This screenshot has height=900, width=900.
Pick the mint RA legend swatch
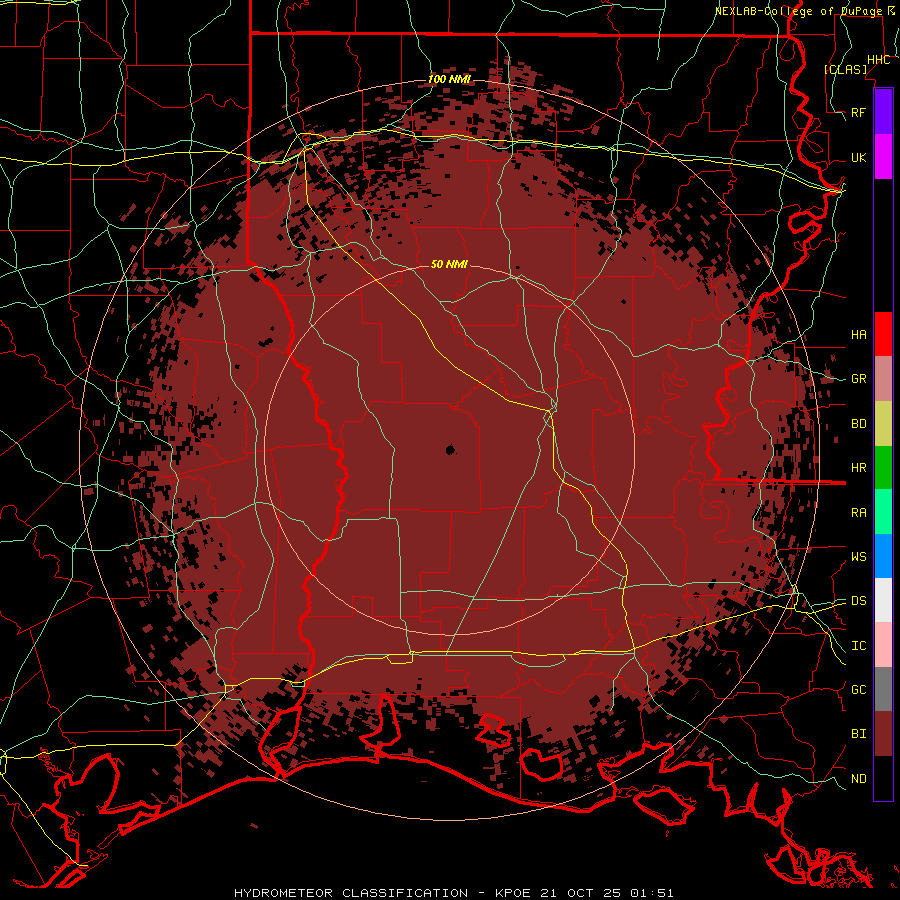pyautogui.click(x=883, y=512)
